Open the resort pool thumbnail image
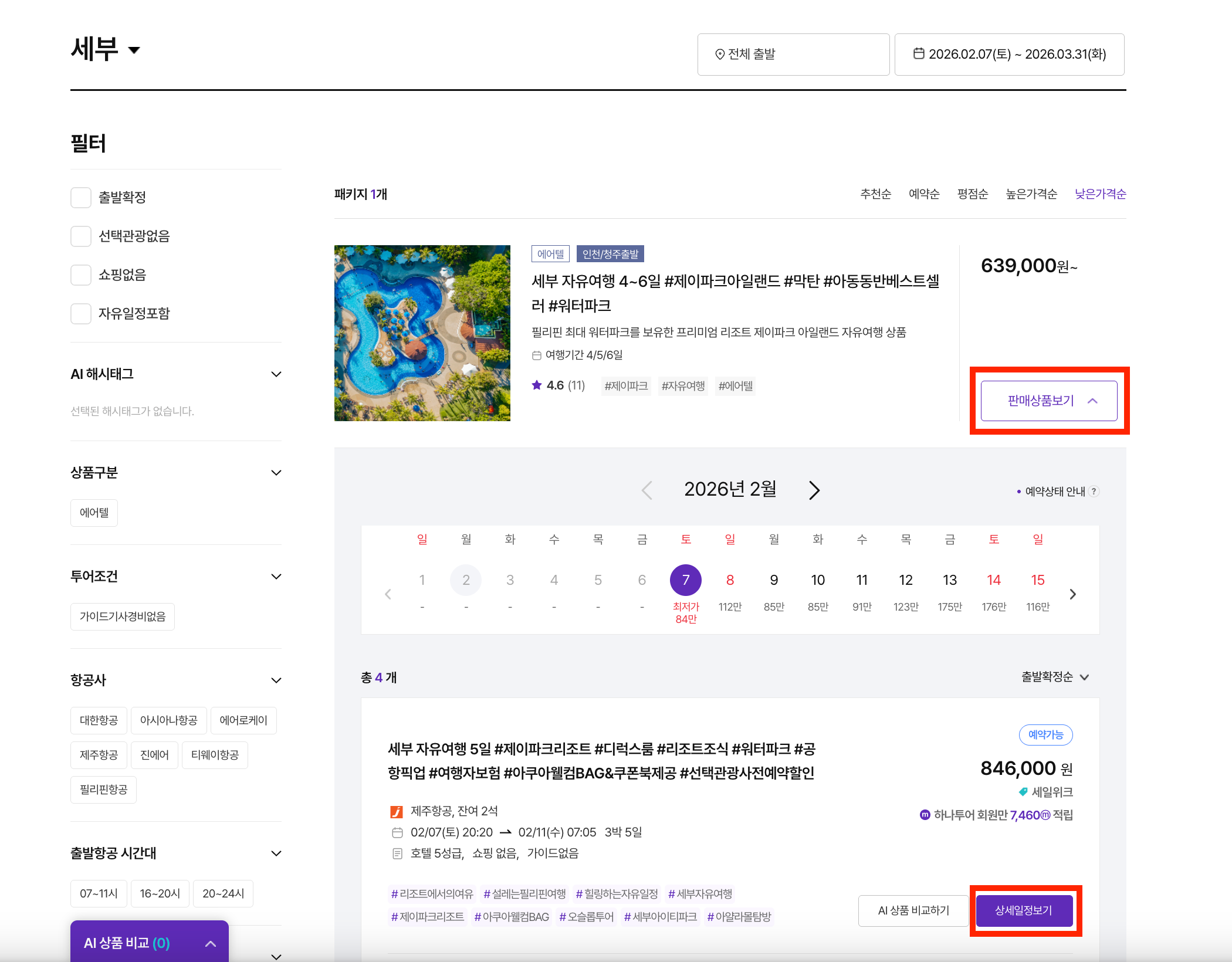The height and width of the screenshot is (962, 1232). (422, 333)
